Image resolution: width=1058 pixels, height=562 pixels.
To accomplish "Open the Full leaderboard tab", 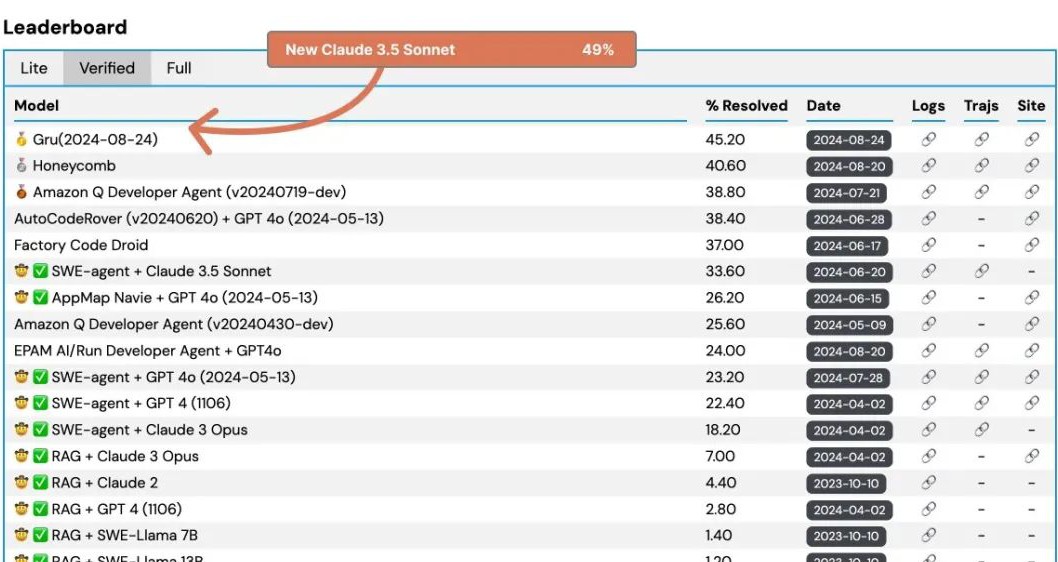I will point(179,68).
